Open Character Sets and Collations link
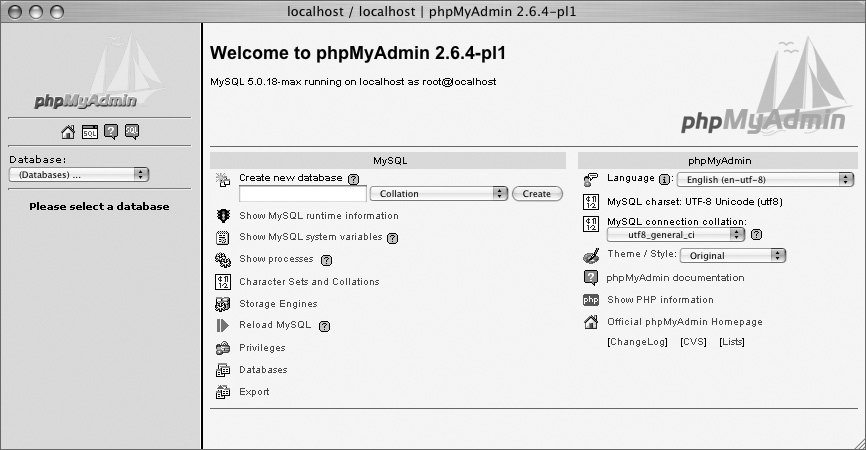The width and height of the screenshot is (866, 450). pos(309,282)
